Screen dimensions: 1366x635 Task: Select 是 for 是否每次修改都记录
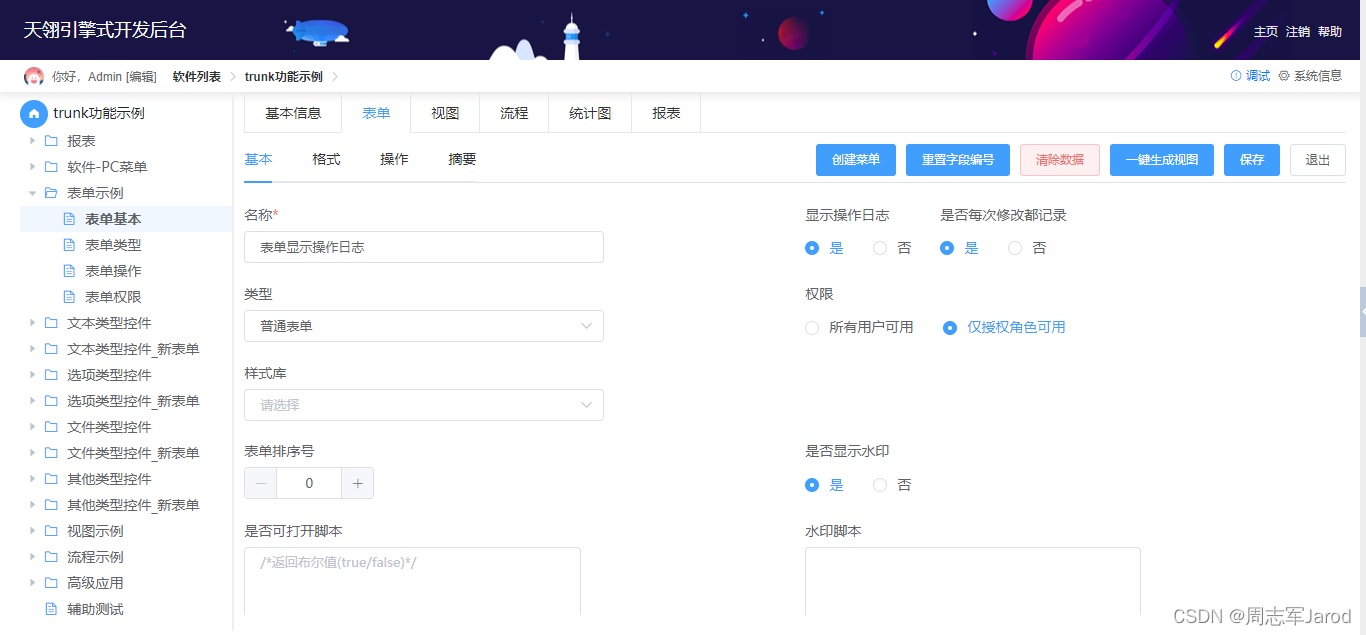[947, 248]
